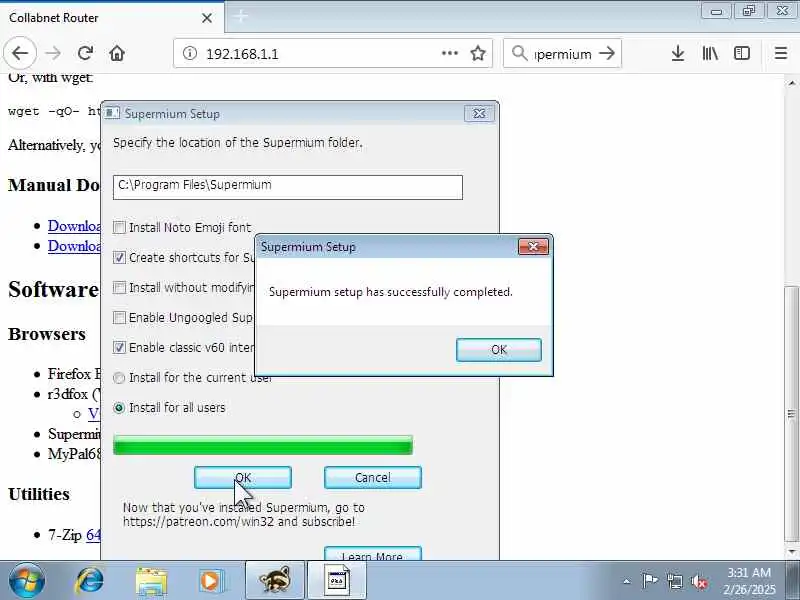Screen dimensions: 800x600
Task: Toggle Install without modifying checkbox
Action: pyautogui.click(x=119, y=287)
